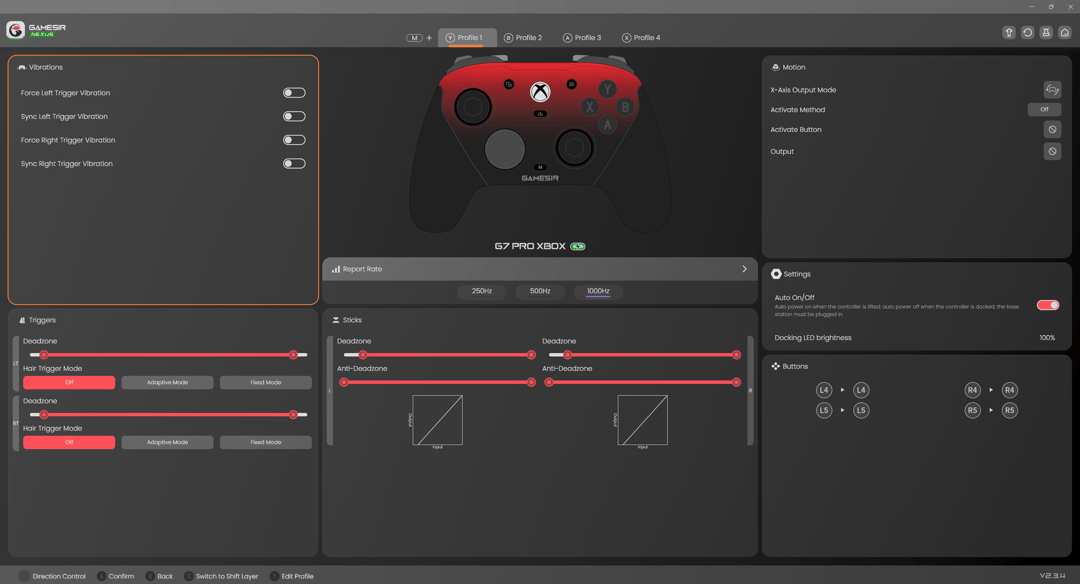Set LT Hair Trigger to Fixed Mode
Image resolution: width=1080 pixels, height=584 pixels.
(265, 382)
